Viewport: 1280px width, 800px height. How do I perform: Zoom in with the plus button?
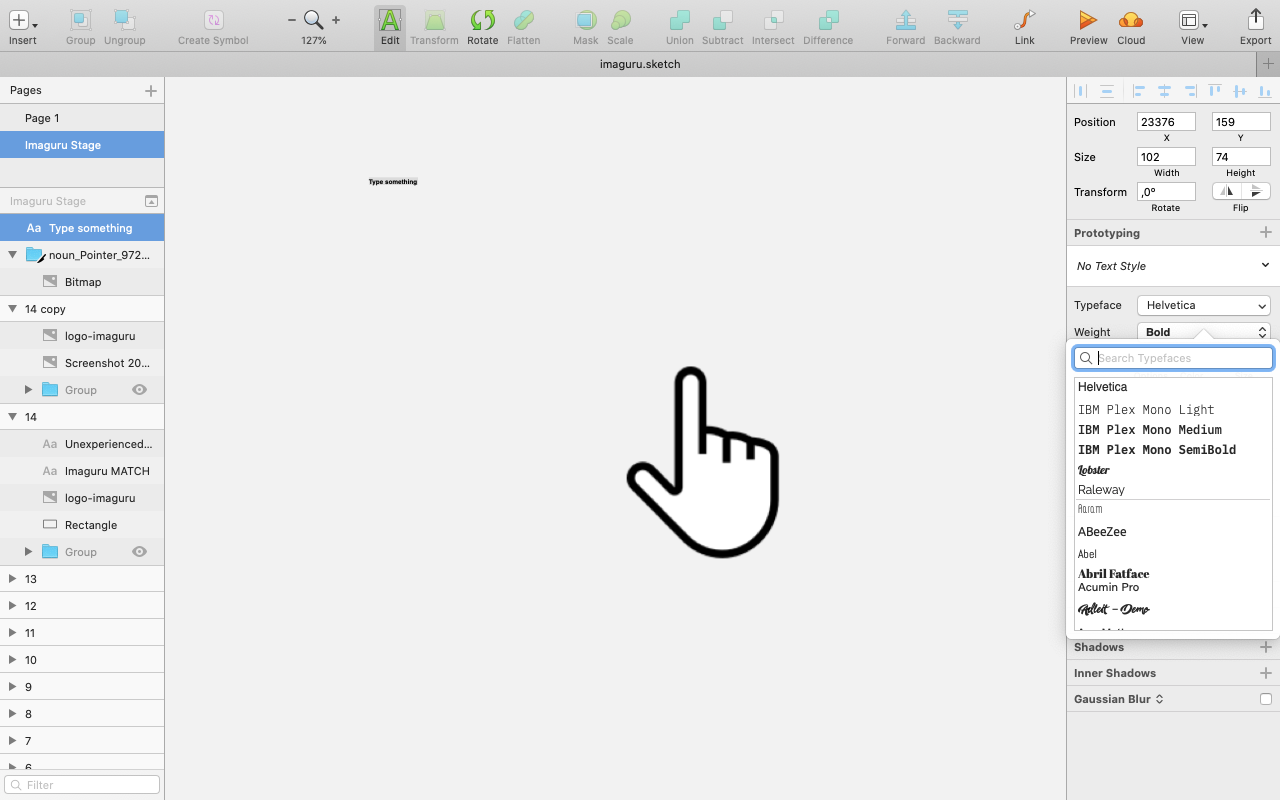click(x=336, y=19)
